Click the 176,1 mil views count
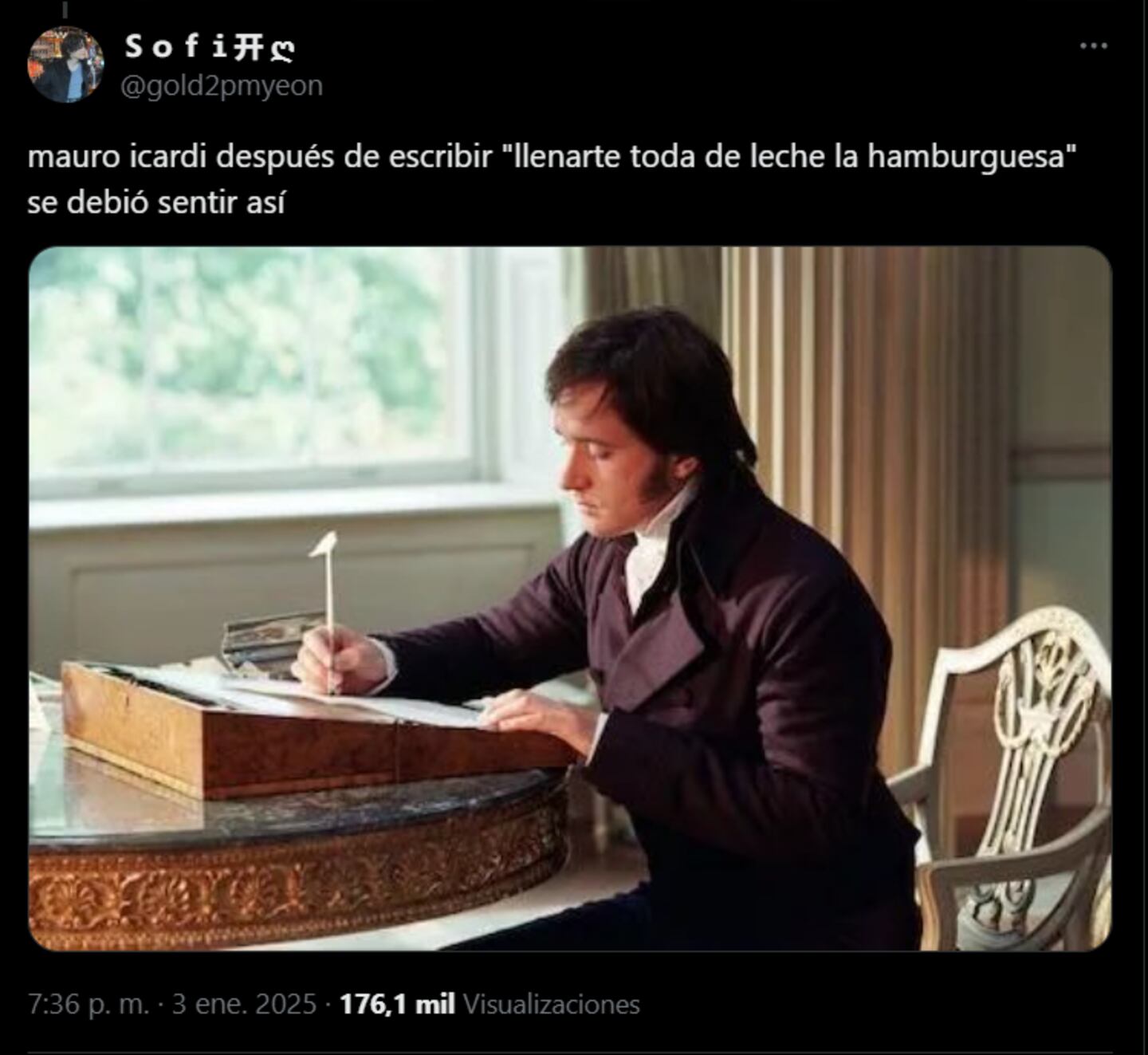The height and width of the screenshot is (1055, 1148). (x=397, y=1004)
